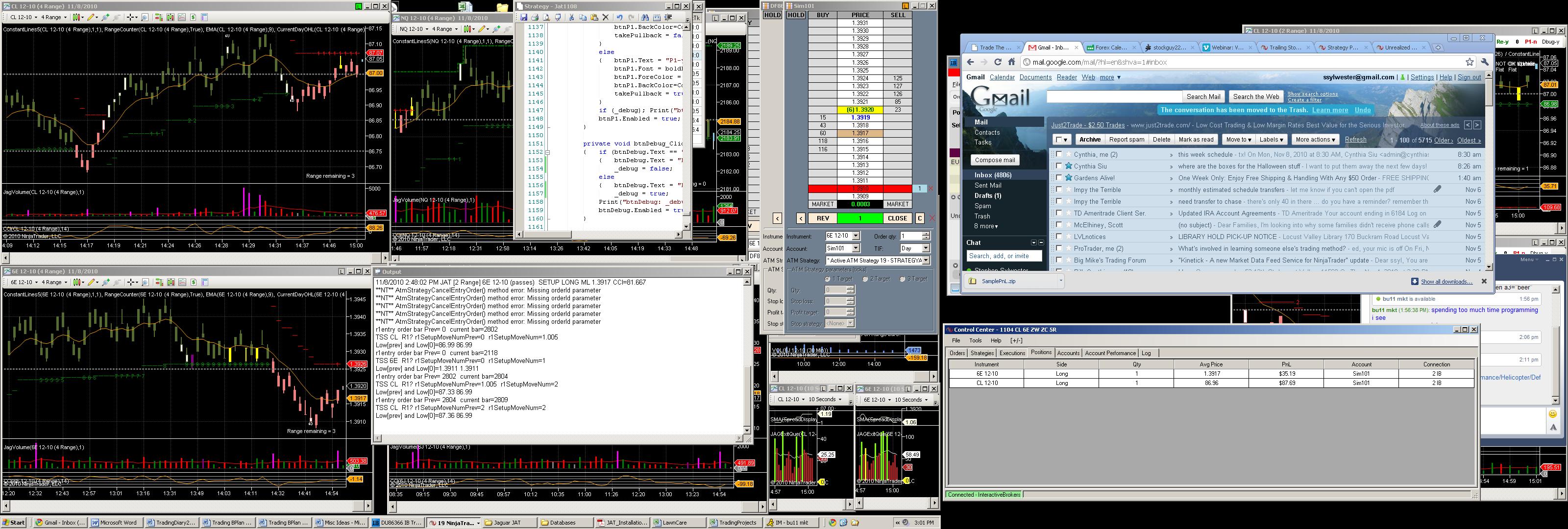Image resolution: width=1568 pixels, height=529 pixels.
Task: Bookmark the page with the star icon
Action: (1470, 62)
